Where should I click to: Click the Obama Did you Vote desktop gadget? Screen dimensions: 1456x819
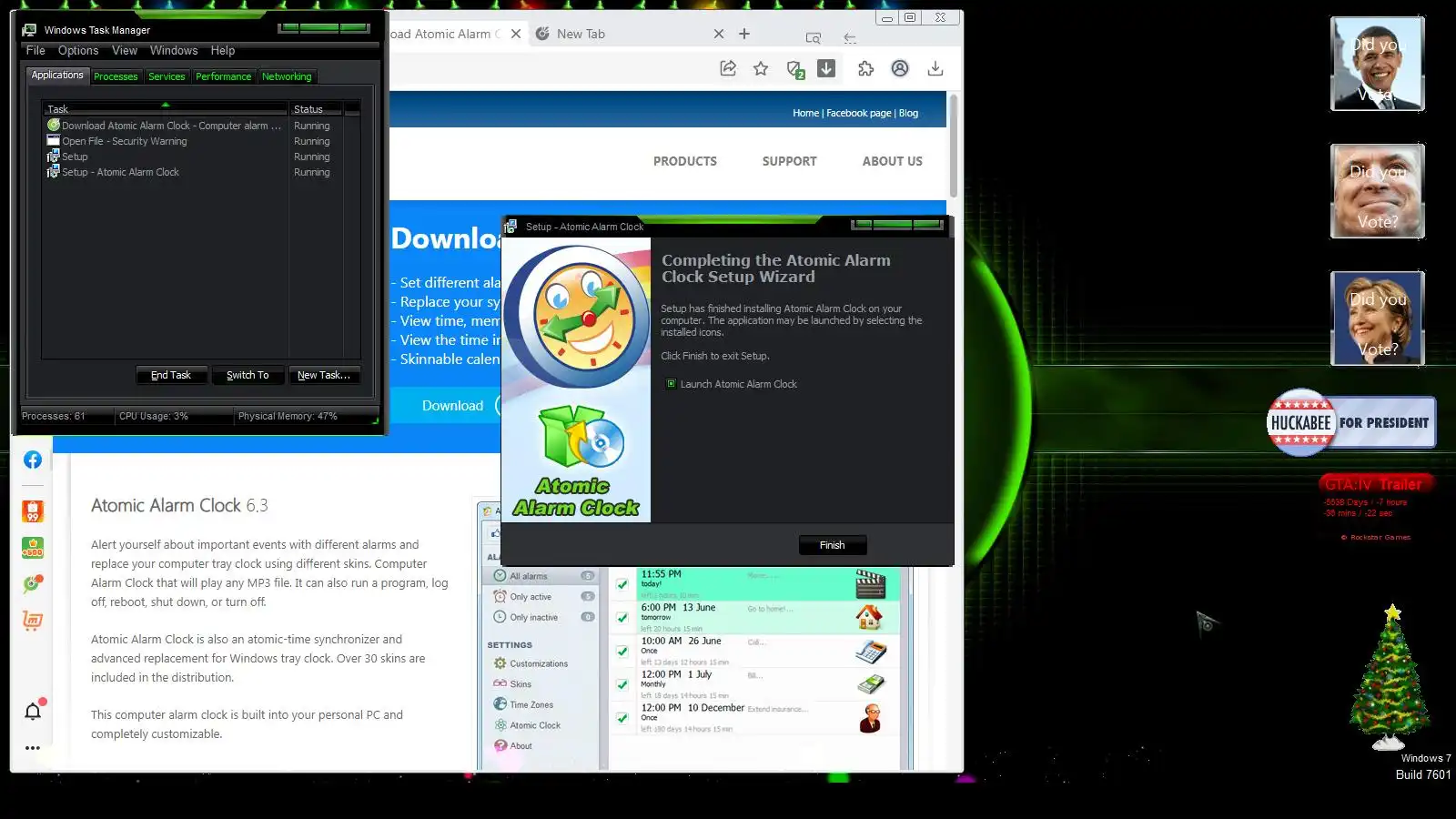point(1377,65)
